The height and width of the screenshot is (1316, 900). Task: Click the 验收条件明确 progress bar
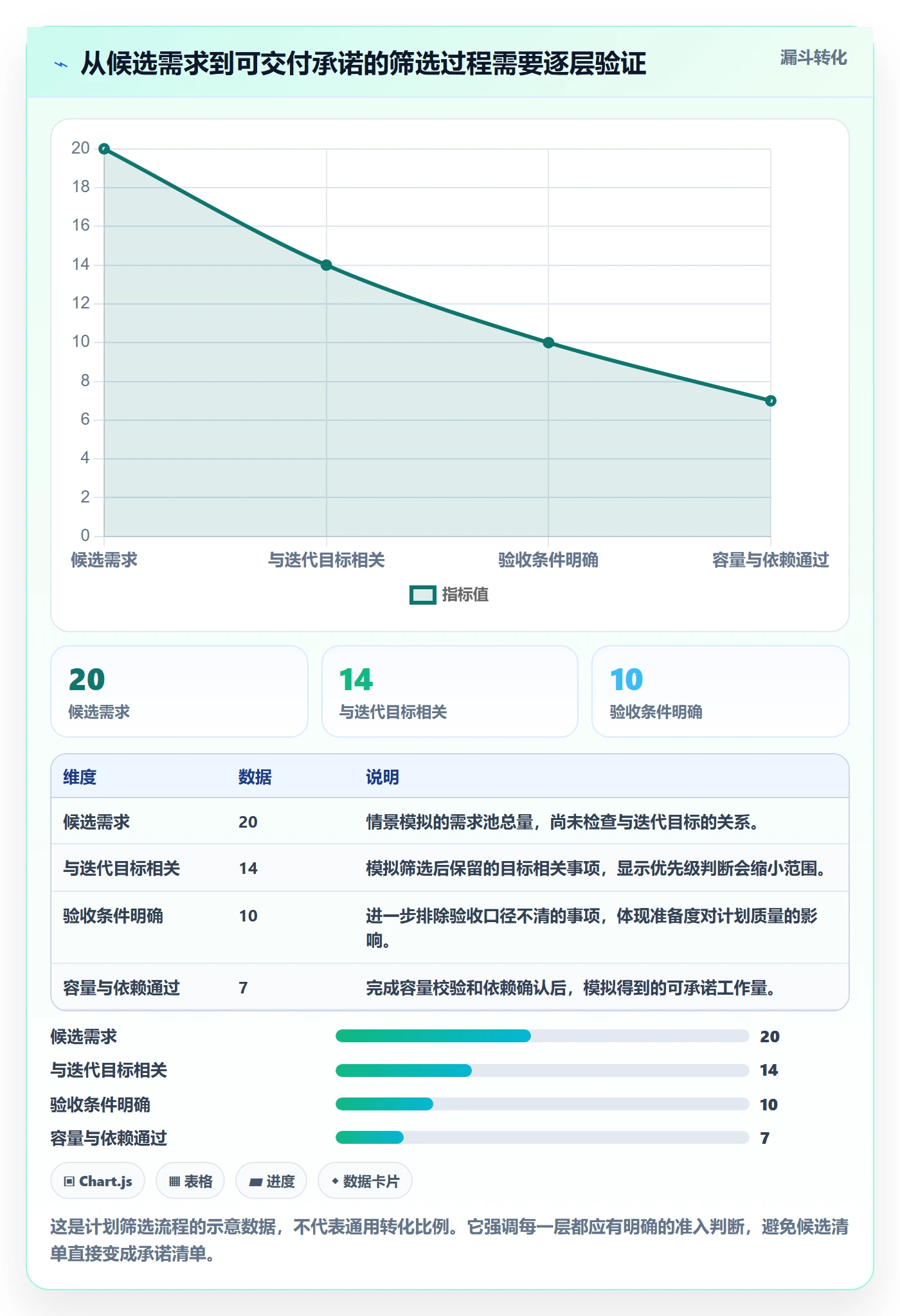(x=543, y=1104)
